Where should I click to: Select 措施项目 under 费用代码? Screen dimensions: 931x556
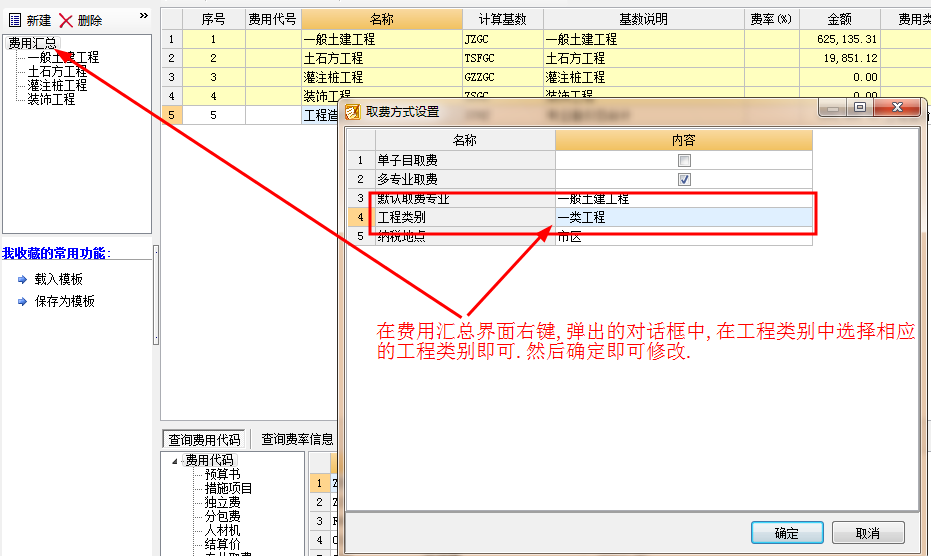[x=229, y=488]
